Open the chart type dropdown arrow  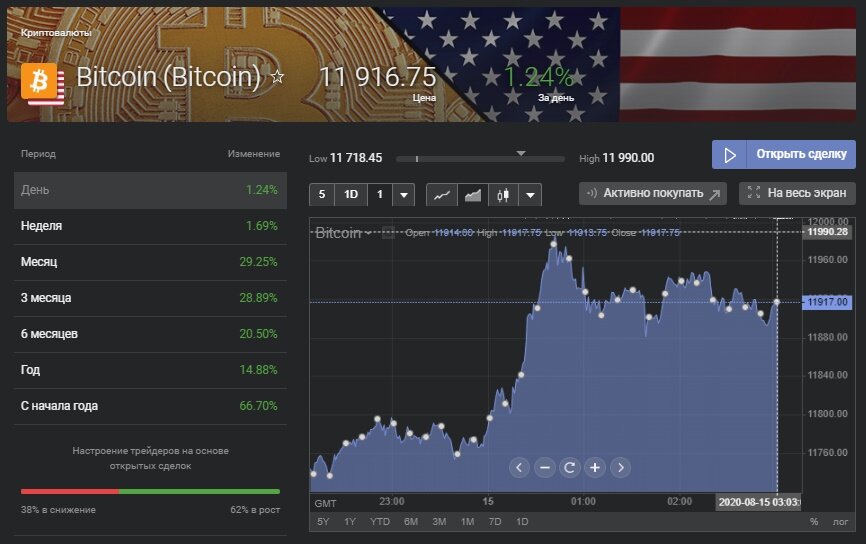coord(530,194)
